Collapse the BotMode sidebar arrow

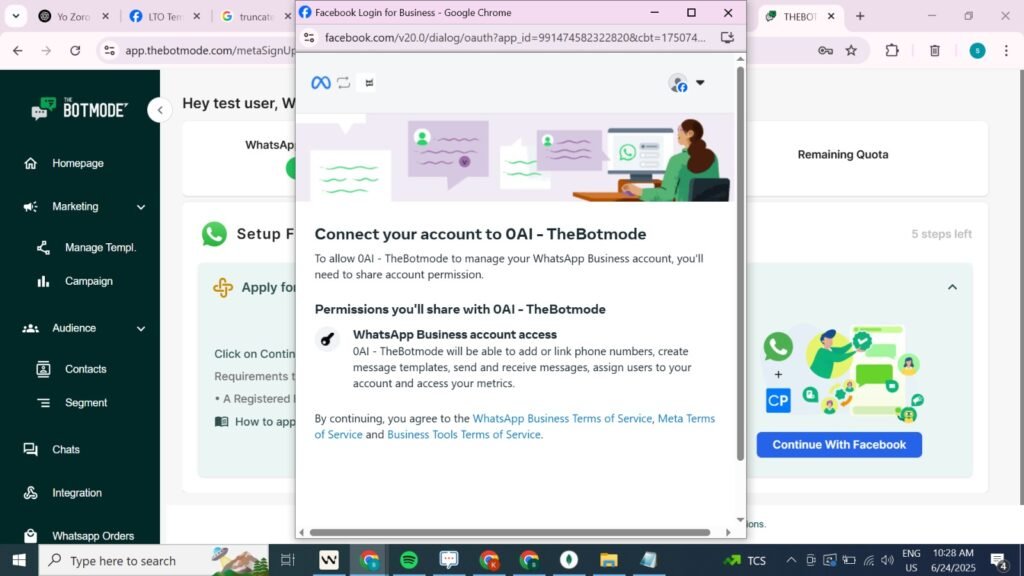coord(159,110)
